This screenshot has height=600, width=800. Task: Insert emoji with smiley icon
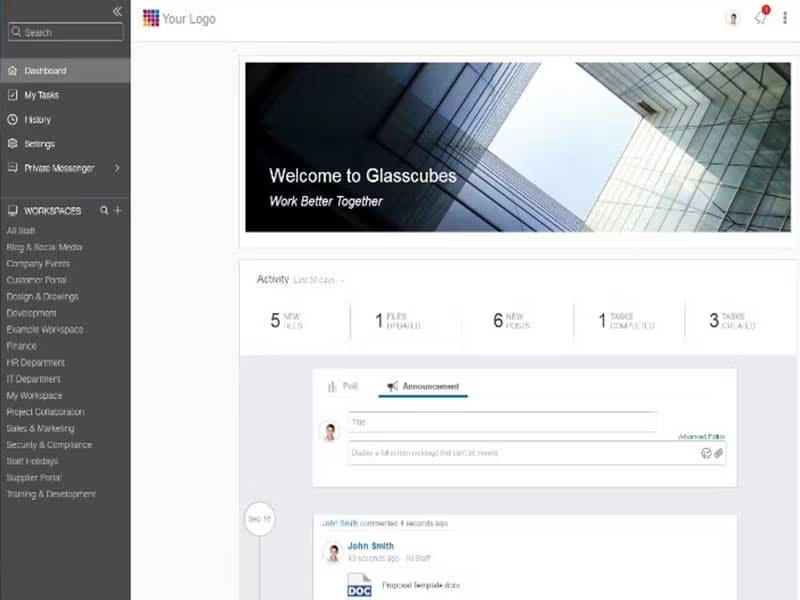[x=706, y=453]
